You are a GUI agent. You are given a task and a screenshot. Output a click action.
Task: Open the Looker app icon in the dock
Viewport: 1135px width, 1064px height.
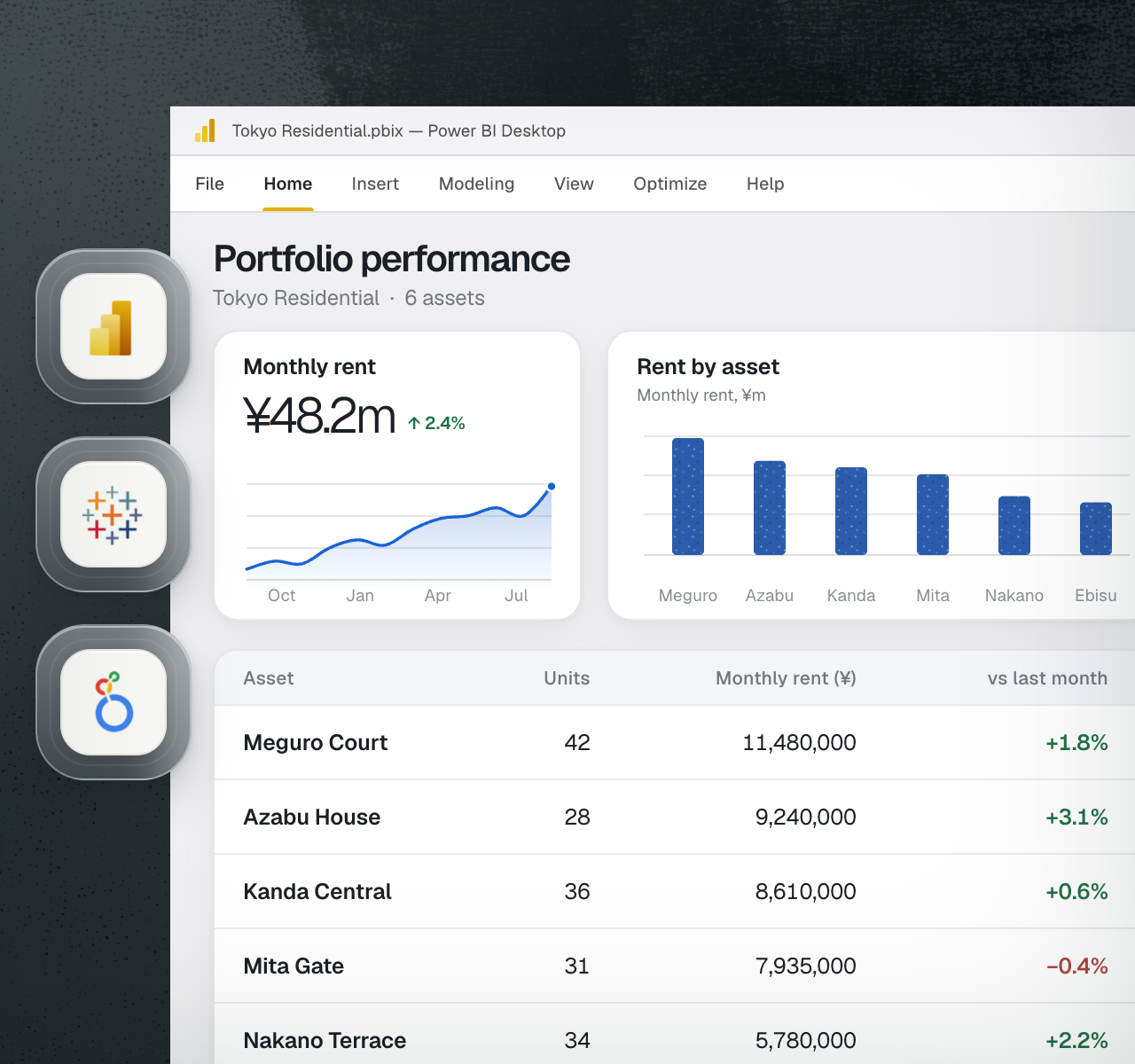[x=113, y=702]
